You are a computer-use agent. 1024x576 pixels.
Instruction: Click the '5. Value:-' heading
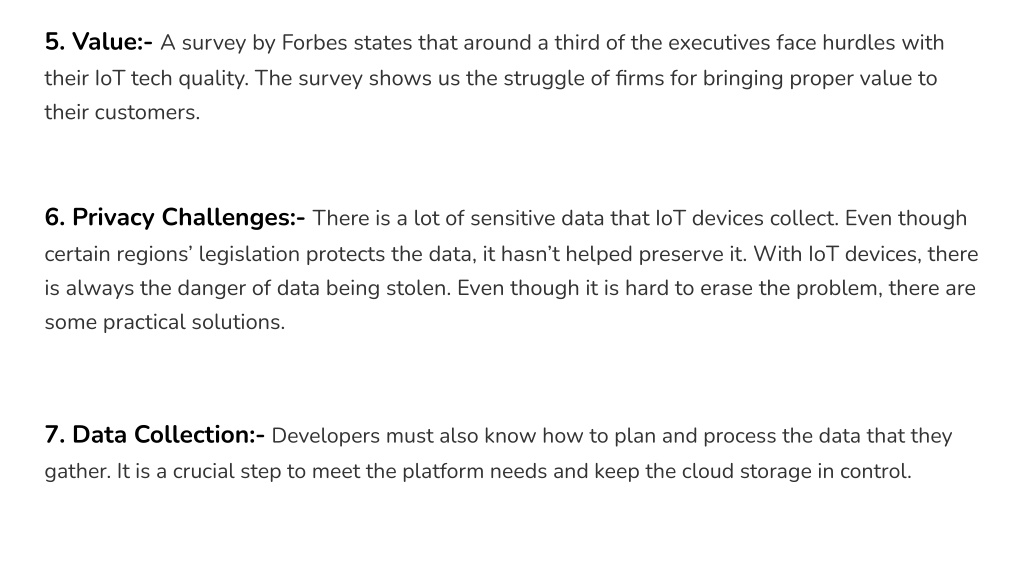click(99, 42)
